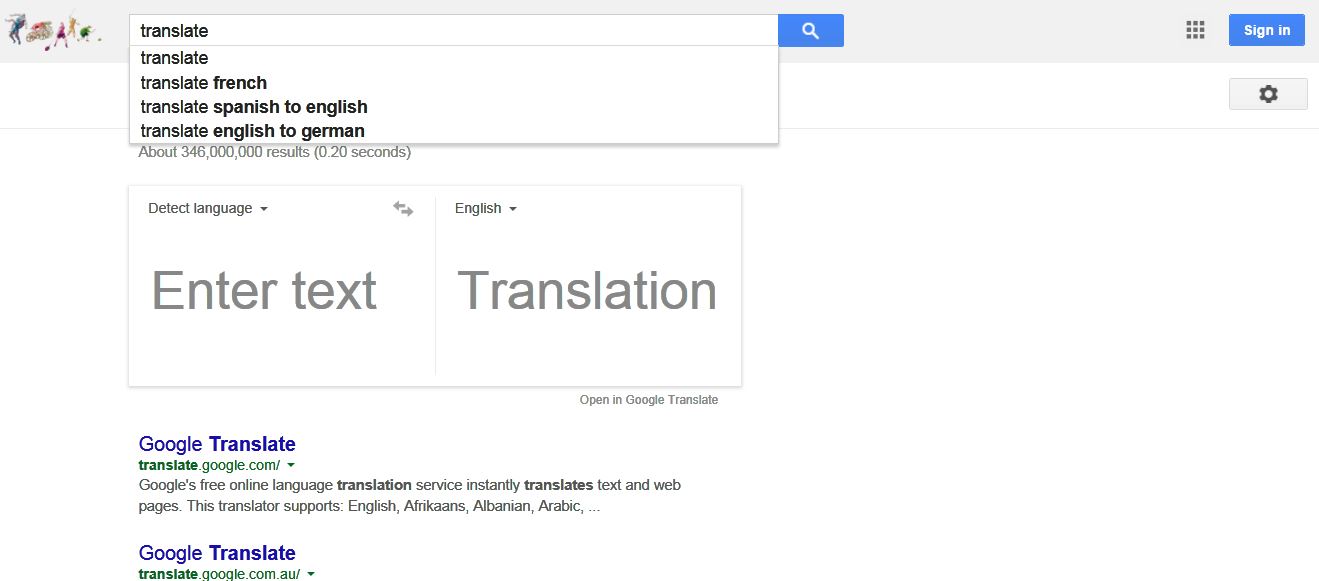1319x581 pixels.
Task: Open the result options arrow beside translate.google.com
Action: [290, 465]
